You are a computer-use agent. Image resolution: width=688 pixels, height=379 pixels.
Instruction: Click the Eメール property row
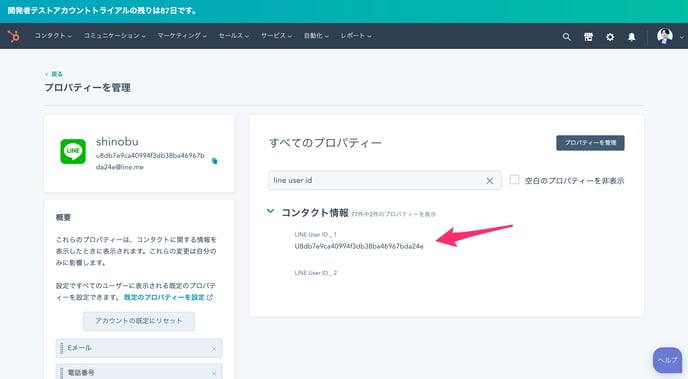pyautogui.click(x=139, y=348)
